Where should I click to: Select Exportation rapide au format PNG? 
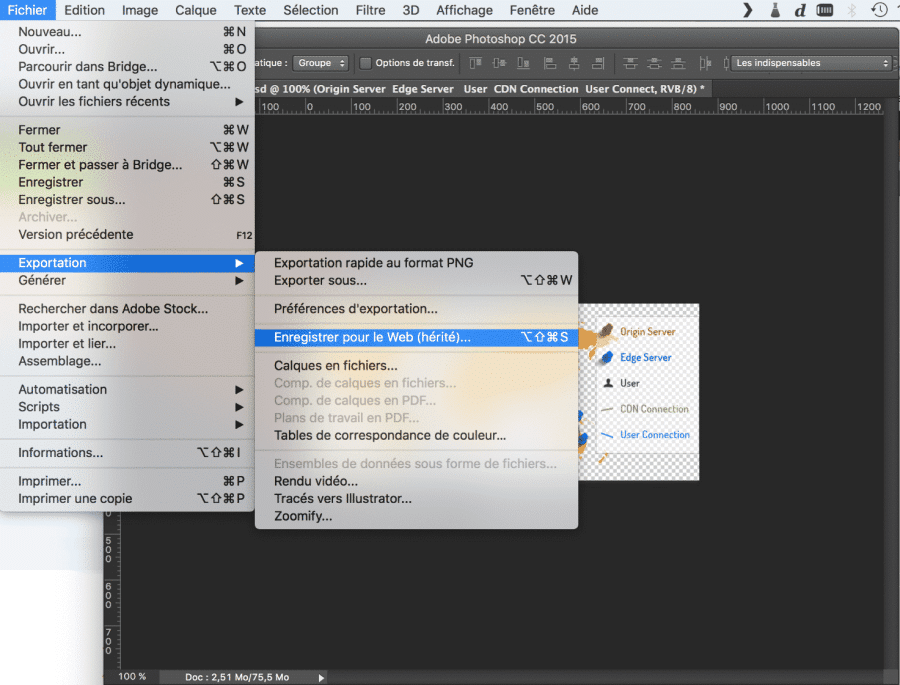point(373,263)
